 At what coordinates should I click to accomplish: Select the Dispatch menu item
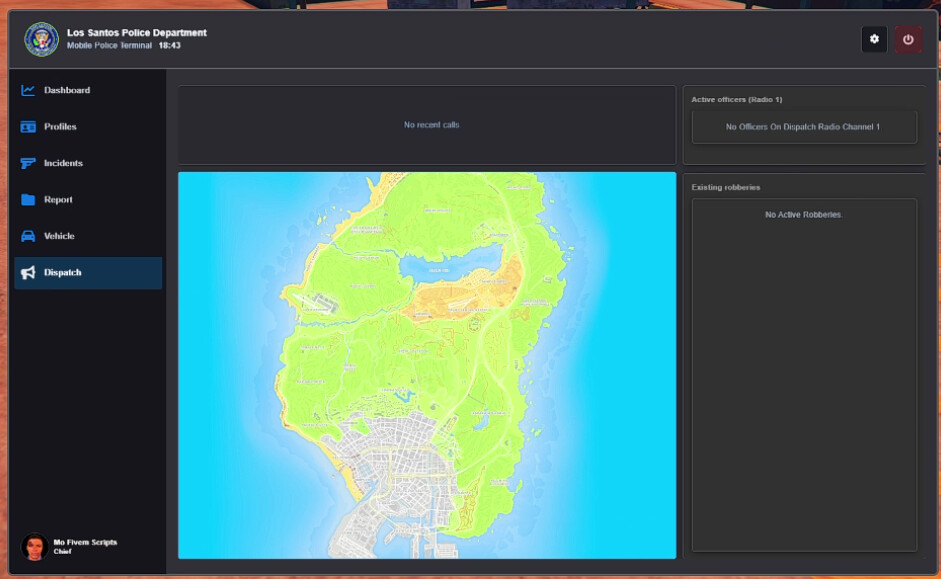[88, 272]
